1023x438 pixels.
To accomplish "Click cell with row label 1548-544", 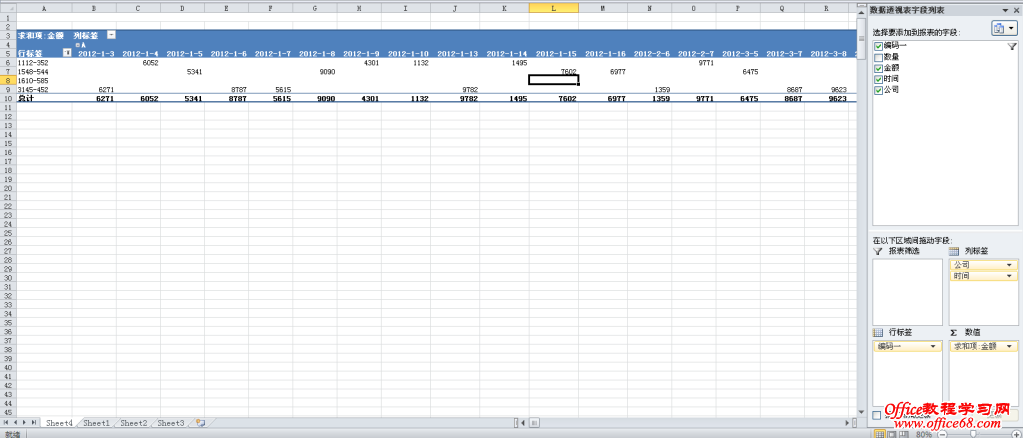I will pos(44,72).
